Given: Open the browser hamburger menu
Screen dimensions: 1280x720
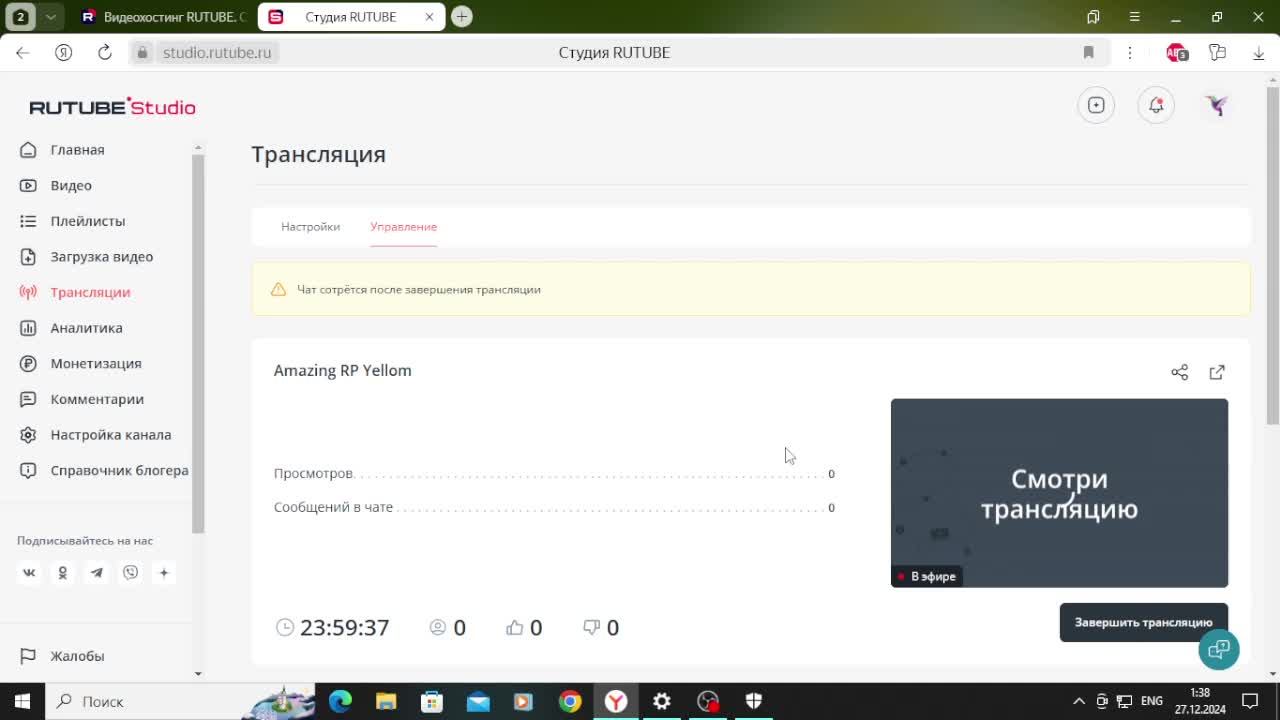Looking at the screenshot, I should (x=1134, y=17).
